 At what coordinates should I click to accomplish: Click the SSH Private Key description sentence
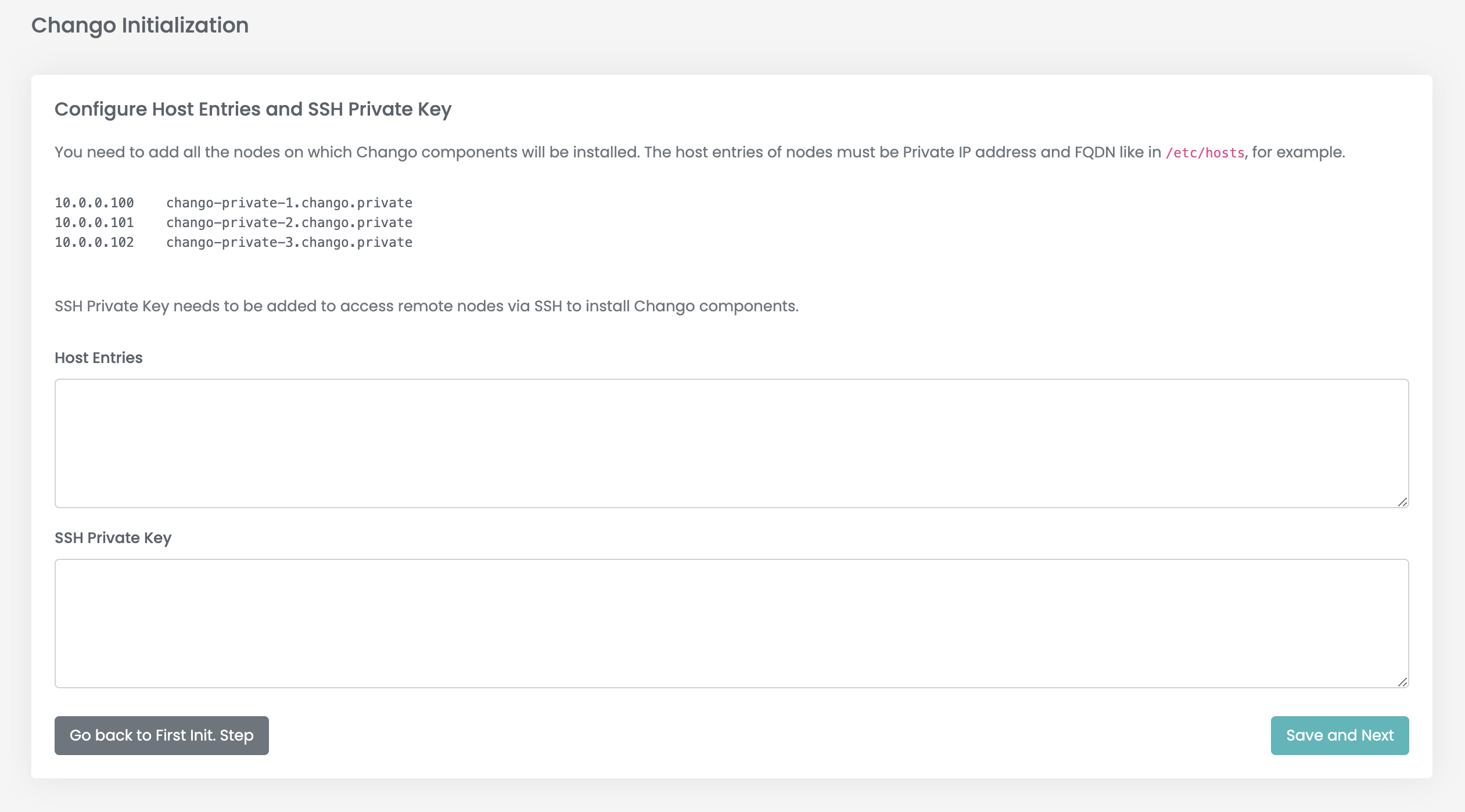[426, 306]
